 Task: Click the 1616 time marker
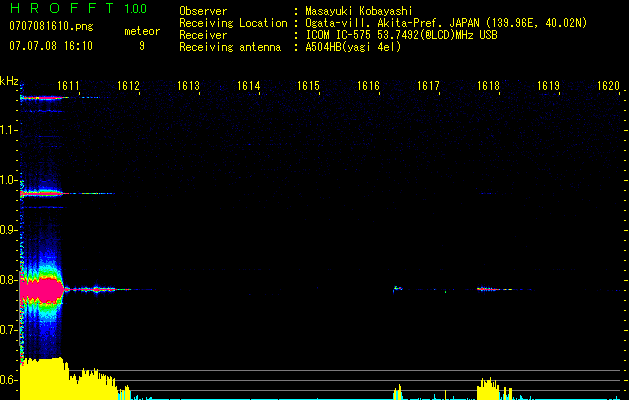(x=368, y=85)
